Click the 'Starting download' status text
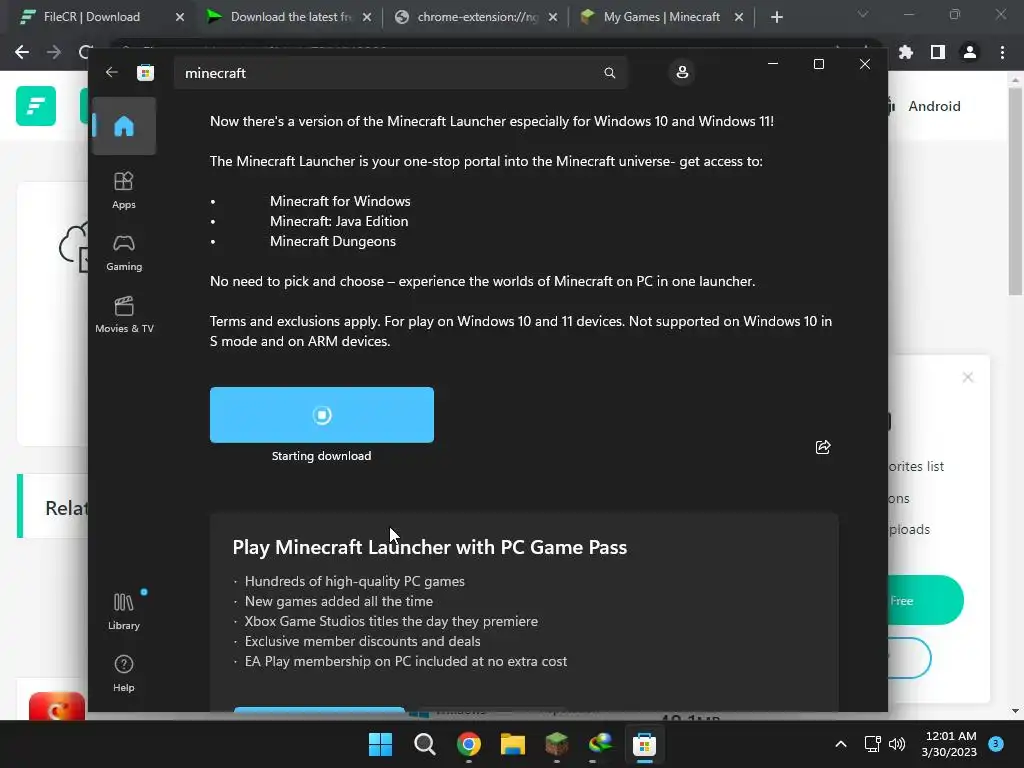1024x768 pixels. (x=321, y=456)
